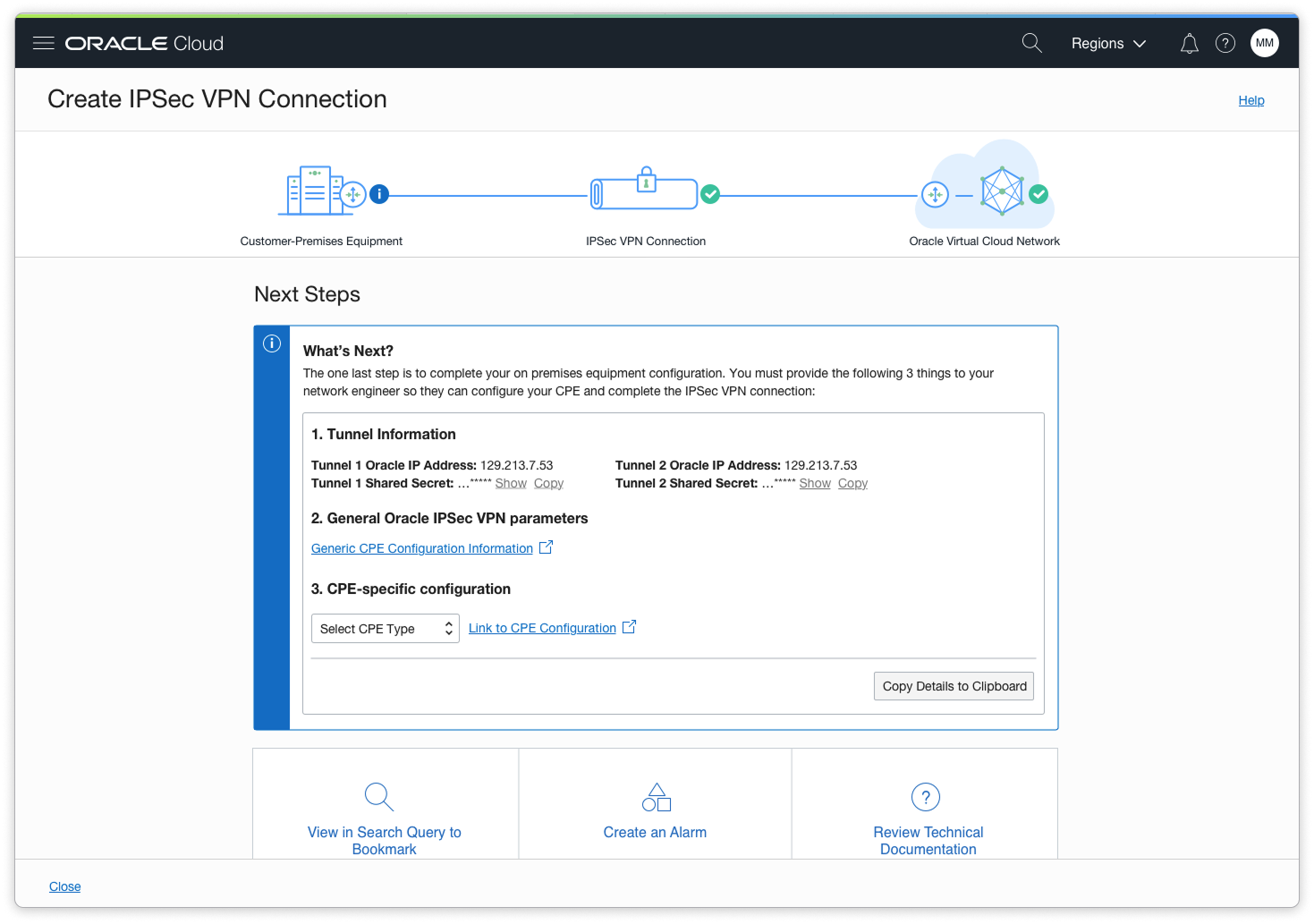Open the Select CPE Type dropdown

coord(386,629)
